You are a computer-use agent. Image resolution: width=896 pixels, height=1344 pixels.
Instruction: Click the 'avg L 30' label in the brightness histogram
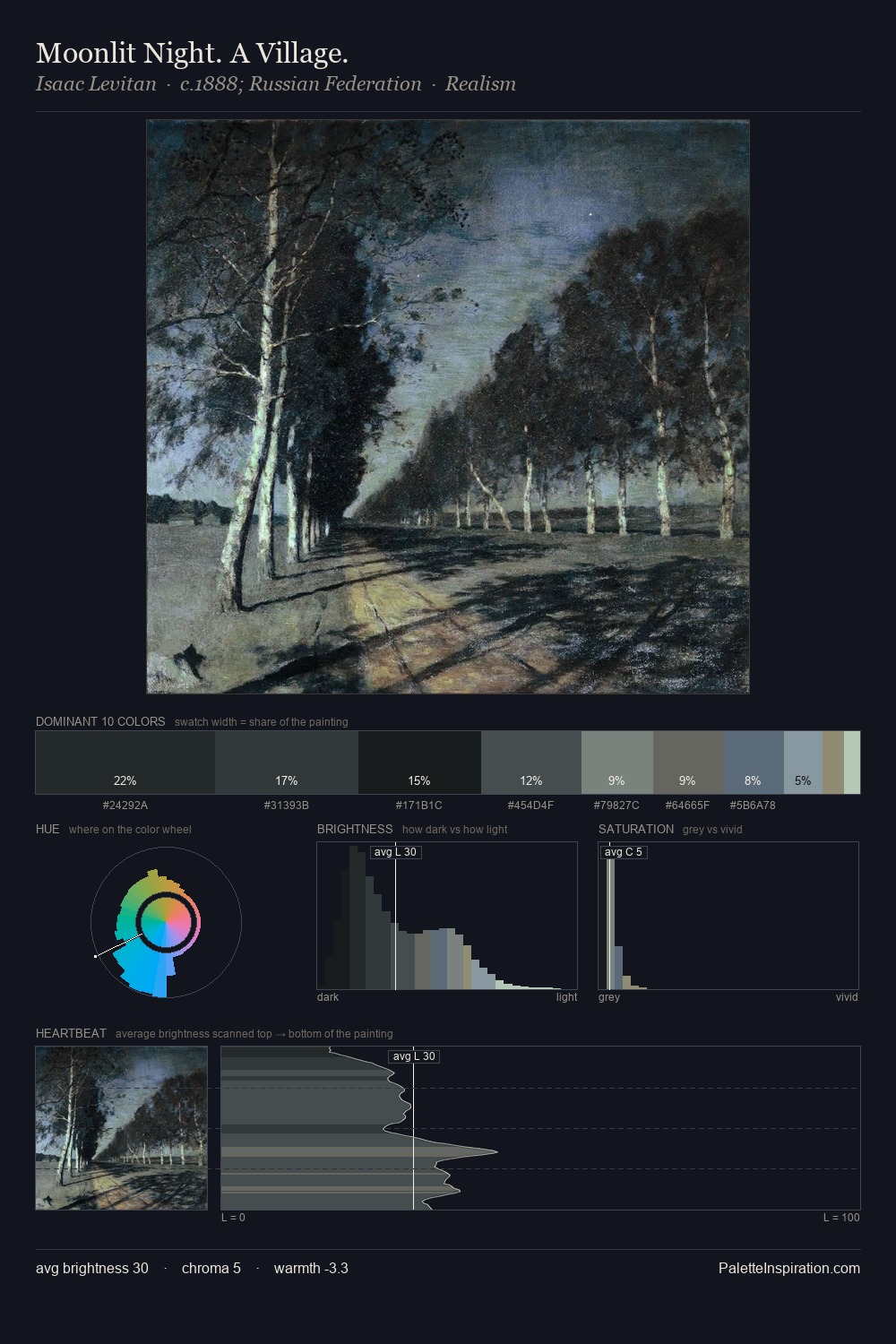[395, 852]
